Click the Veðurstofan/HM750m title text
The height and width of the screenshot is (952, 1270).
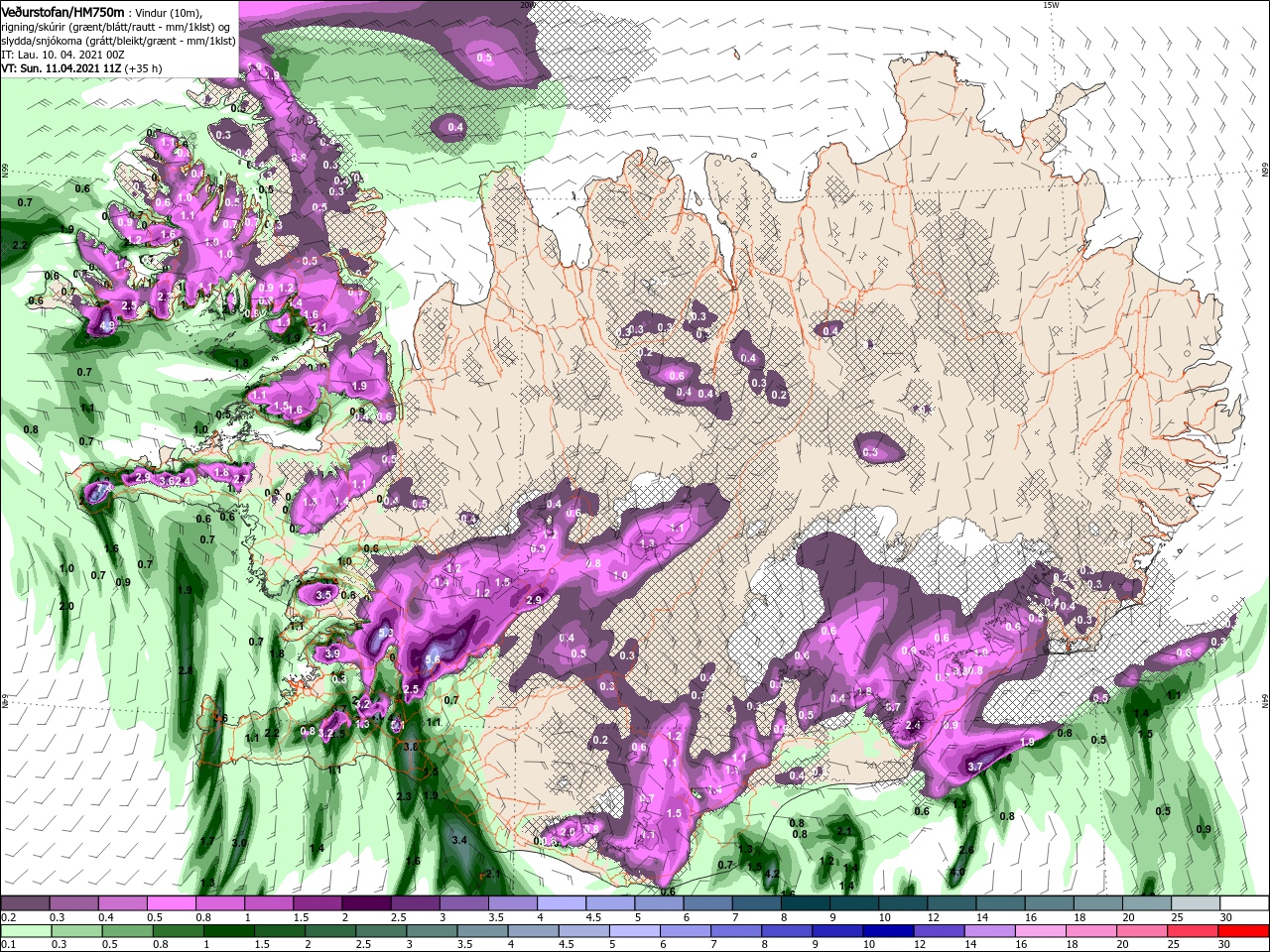point(63,11)
